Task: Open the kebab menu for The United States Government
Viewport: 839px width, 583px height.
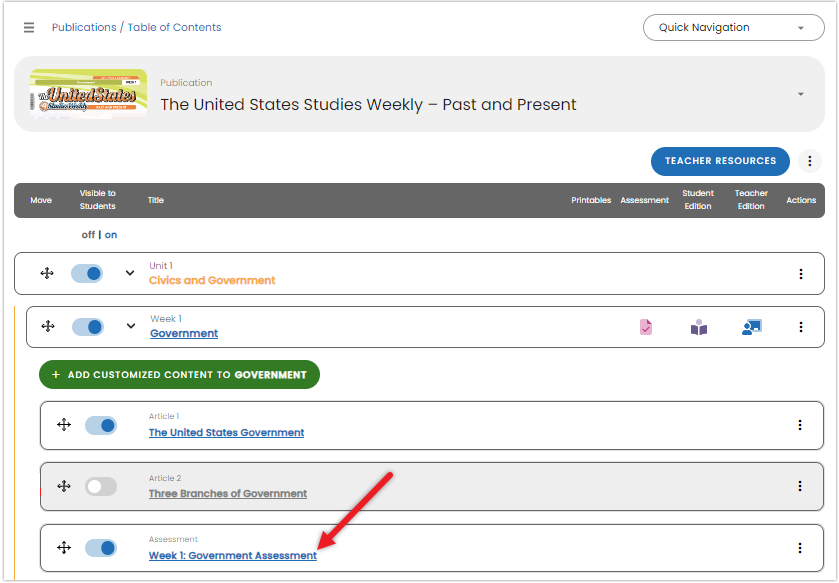Action: click(x=800, y=424)
